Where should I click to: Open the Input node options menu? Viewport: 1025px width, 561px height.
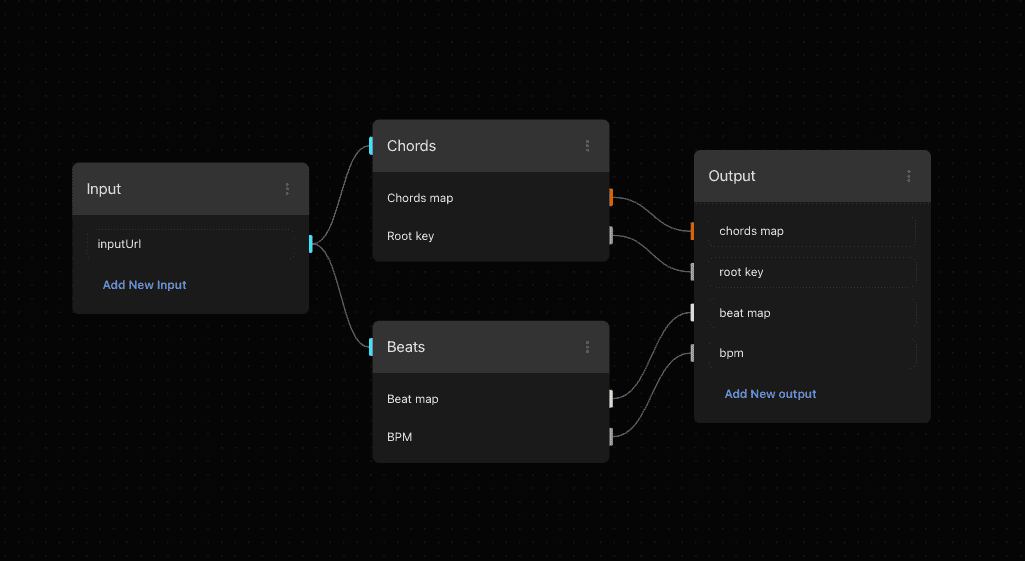coord(287,189)
